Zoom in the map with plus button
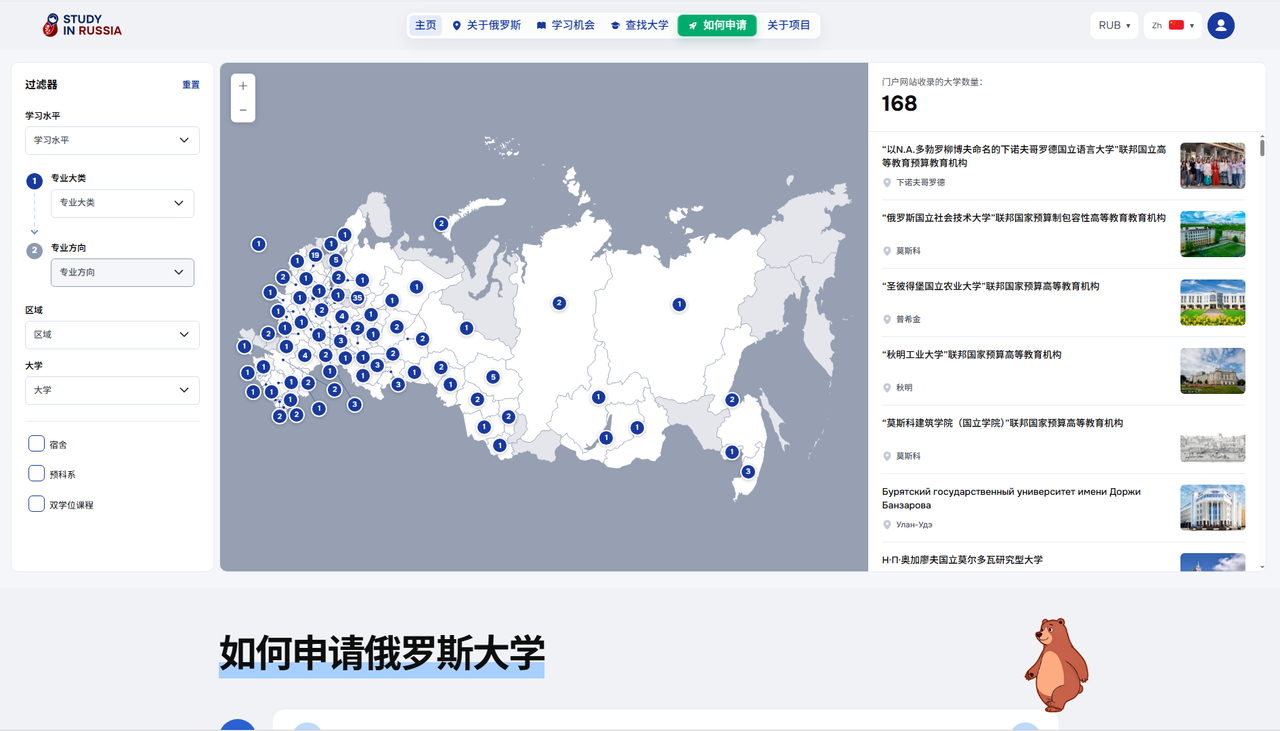 (243, 86)
